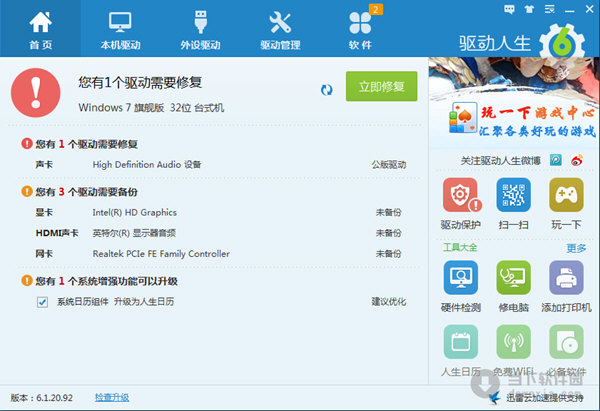This screenshot has height=411, width=600.
Task: Click the 驱动人生 6 logo
Action: pos(522,41)
